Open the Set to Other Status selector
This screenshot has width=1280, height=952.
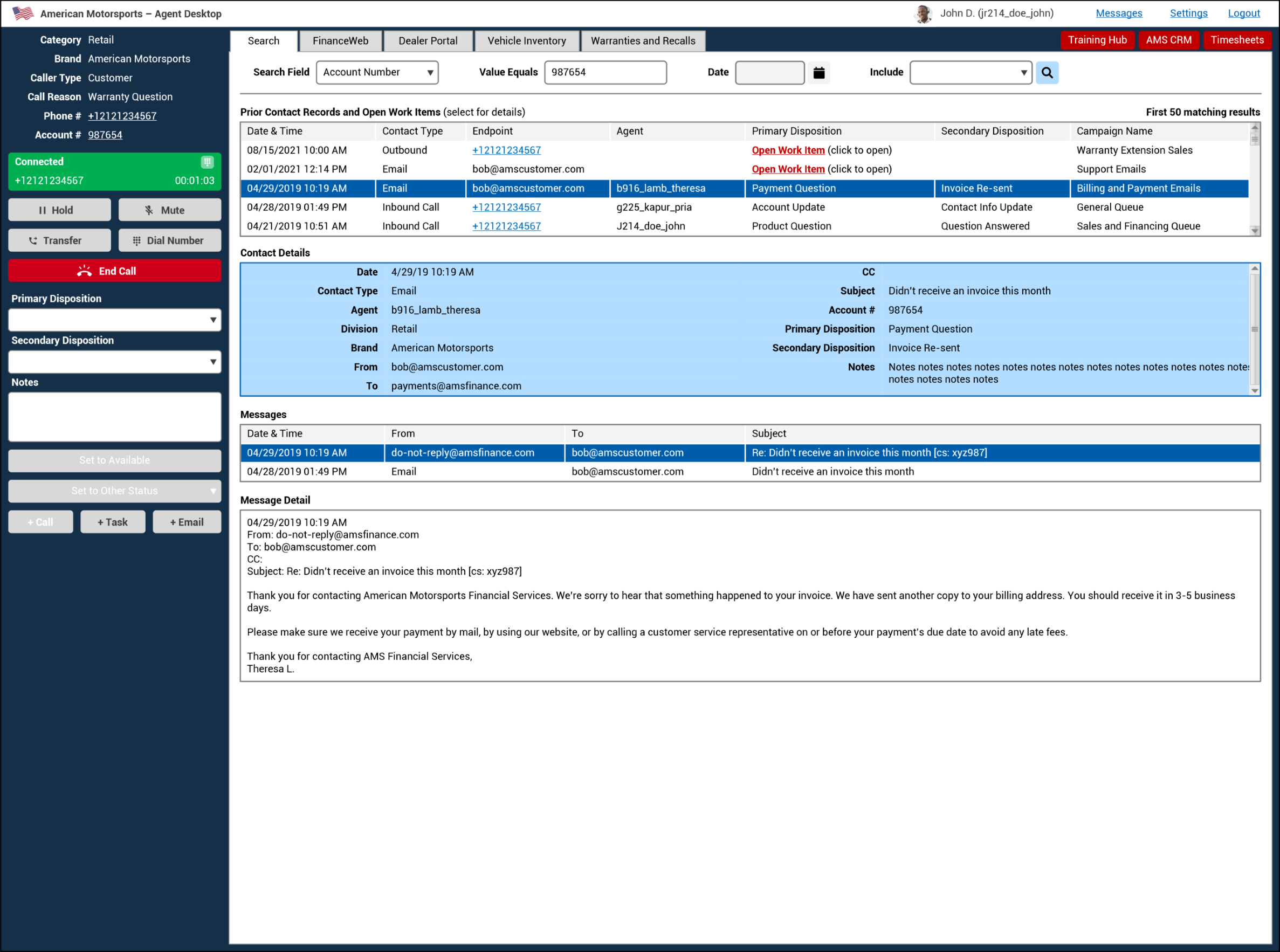pyautogui.click(x=114, y=491)
